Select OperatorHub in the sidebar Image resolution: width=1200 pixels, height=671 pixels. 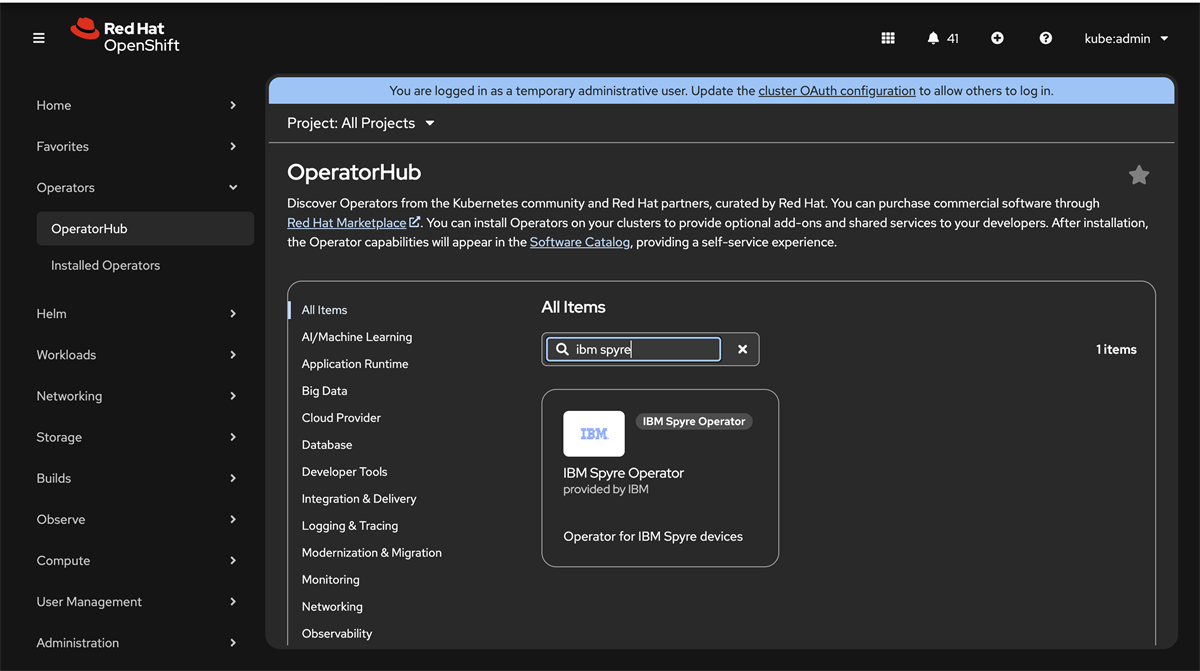[x=145, y=228]
